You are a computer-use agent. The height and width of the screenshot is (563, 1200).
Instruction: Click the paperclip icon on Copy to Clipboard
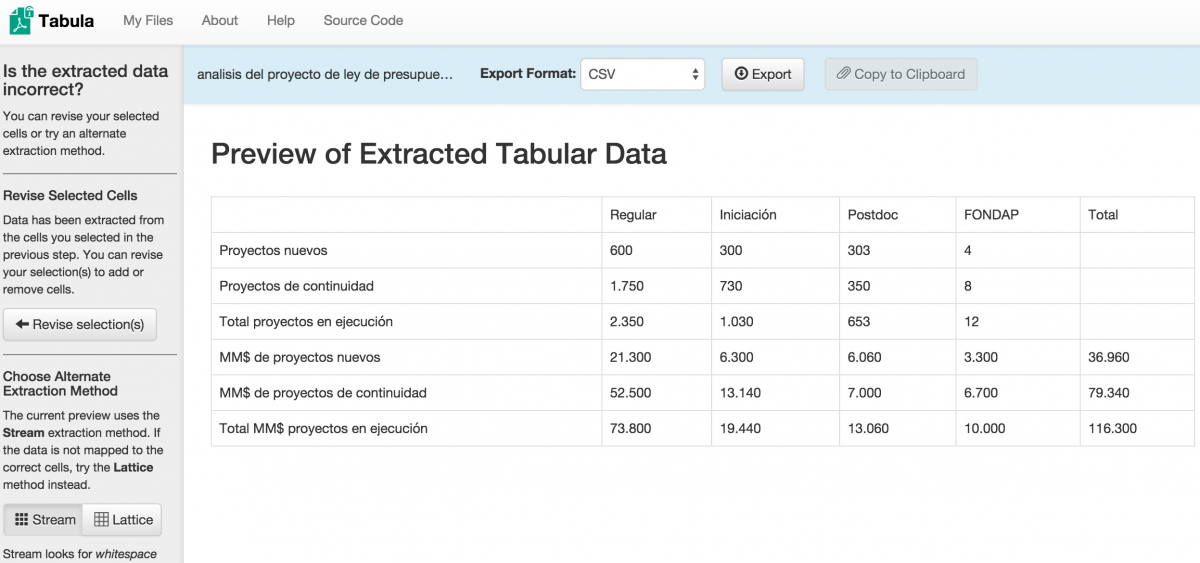click(x=843, y=74)
